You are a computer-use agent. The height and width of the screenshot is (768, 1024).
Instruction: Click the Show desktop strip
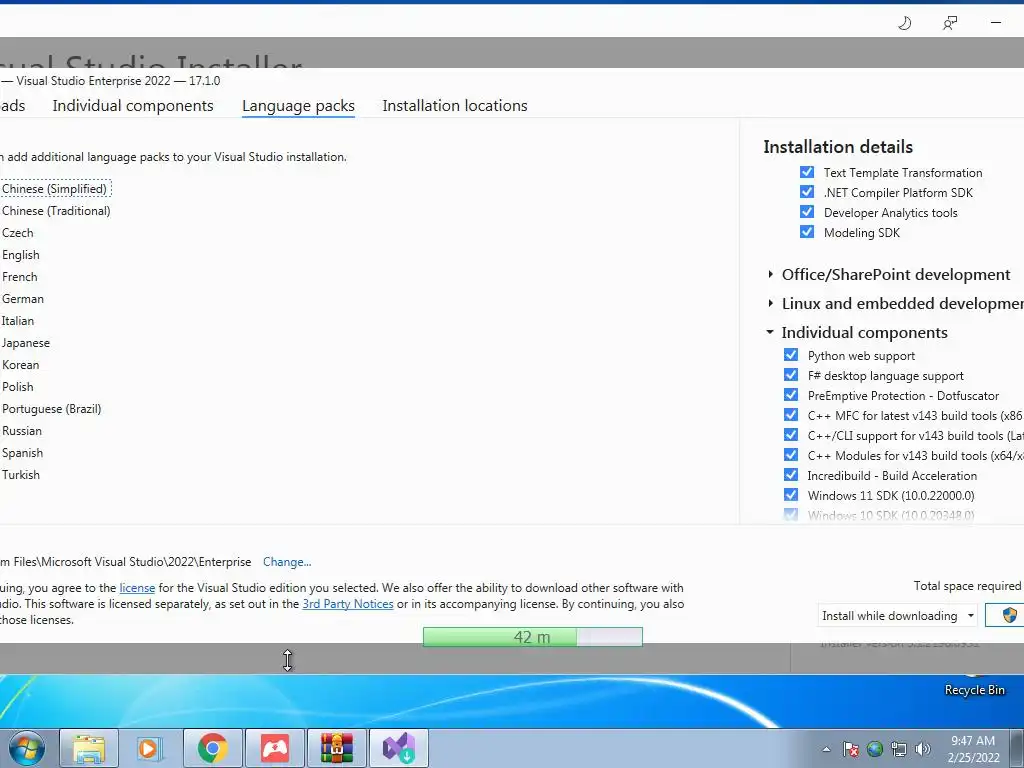tap(1017, 748)
